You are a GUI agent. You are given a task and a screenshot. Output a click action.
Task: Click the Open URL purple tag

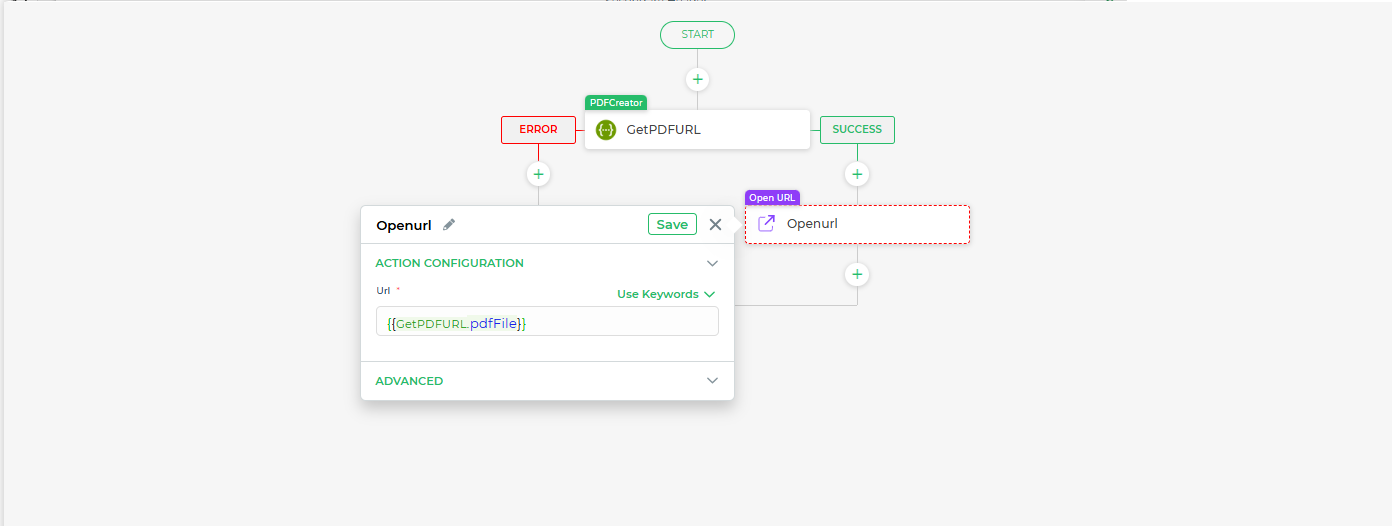click(772, 198)
